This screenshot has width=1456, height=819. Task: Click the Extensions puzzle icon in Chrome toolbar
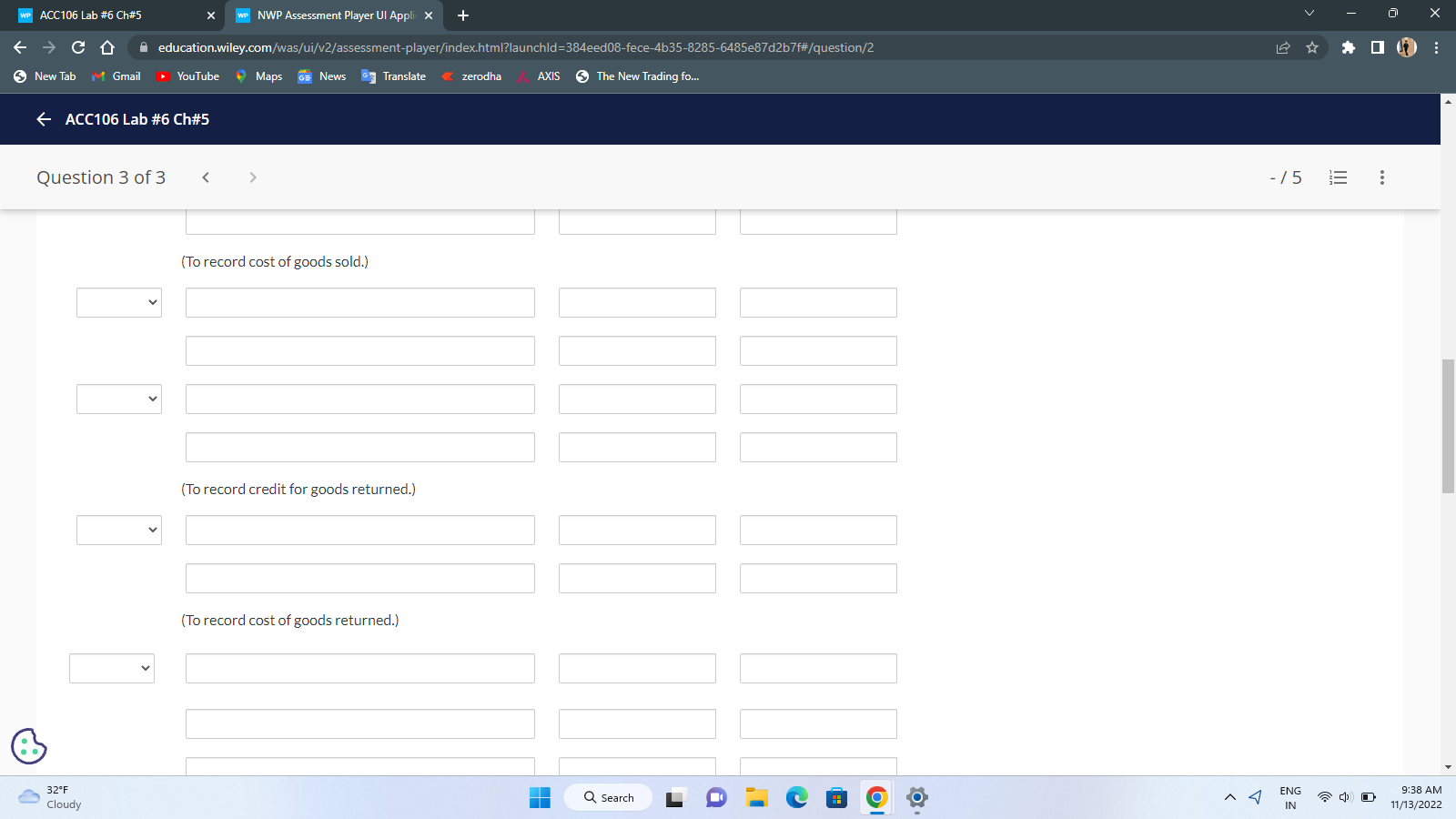point(1348,47)
